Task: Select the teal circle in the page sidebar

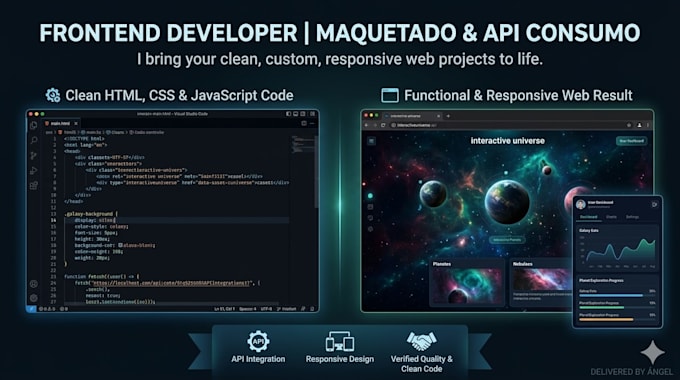Action: 370,196
